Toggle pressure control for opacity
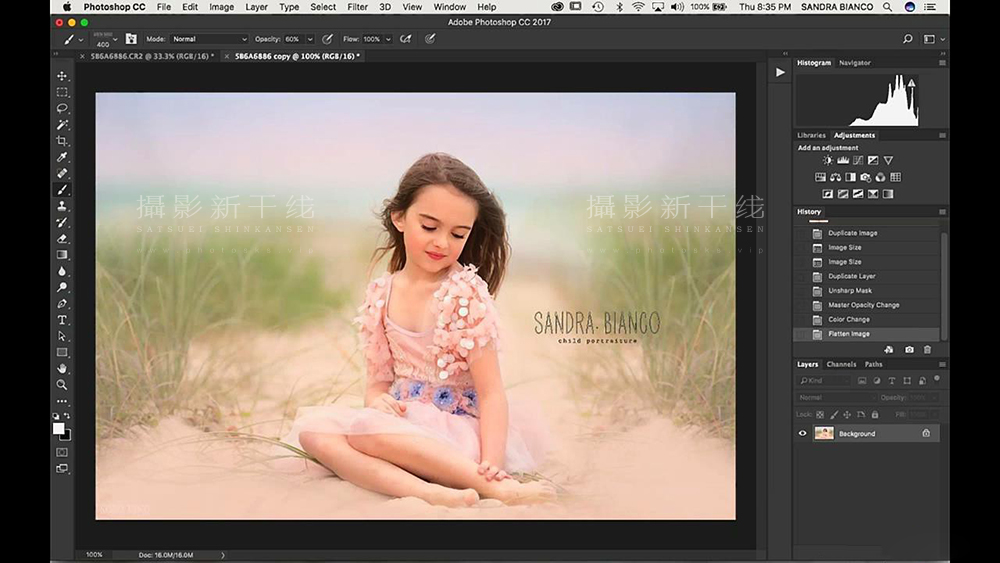 pyautogui.click(x=327, y=39)
